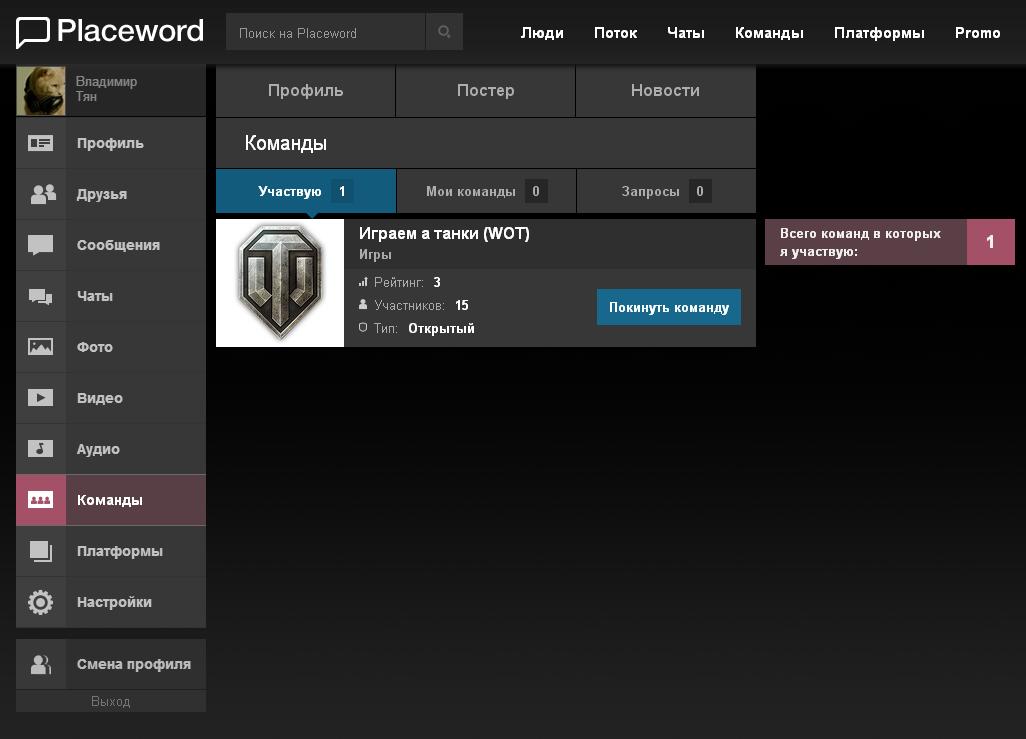Select the Постер tab
Screen dimensions: 1026x739
485,91
